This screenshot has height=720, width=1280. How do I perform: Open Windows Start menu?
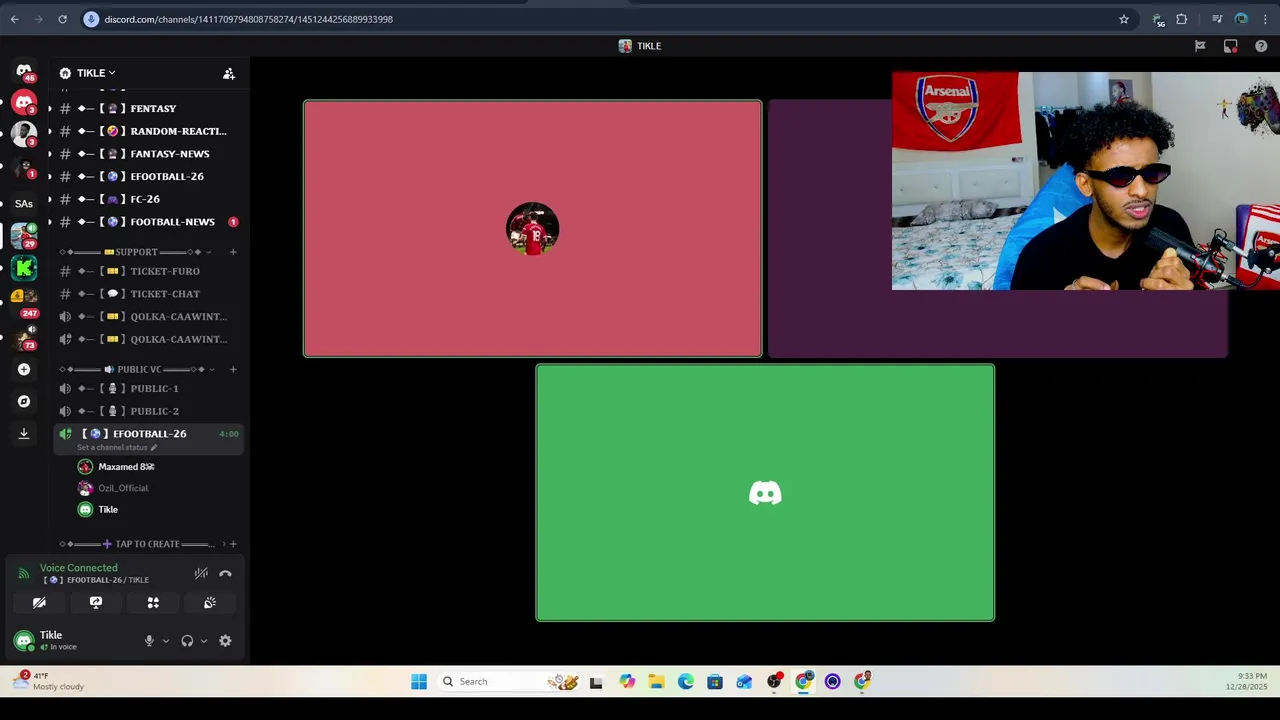click(419, 682)
